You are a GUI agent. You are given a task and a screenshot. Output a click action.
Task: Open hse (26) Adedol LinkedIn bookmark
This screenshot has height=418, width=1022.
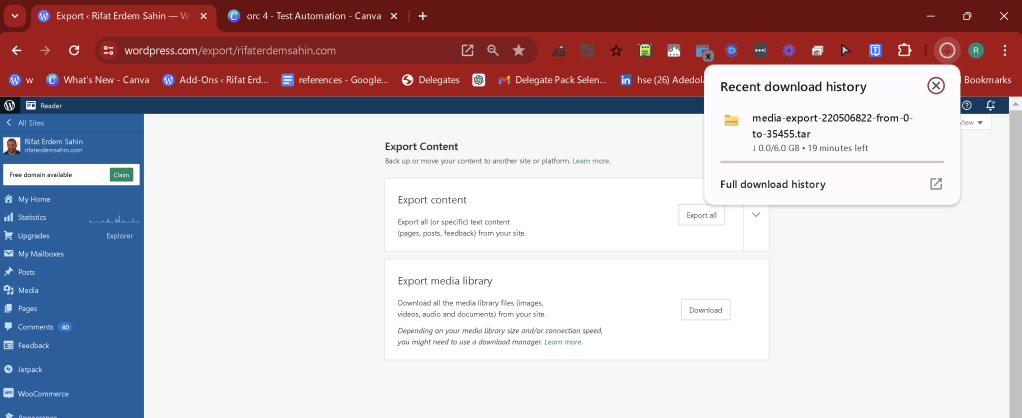[x=661, y=80]
